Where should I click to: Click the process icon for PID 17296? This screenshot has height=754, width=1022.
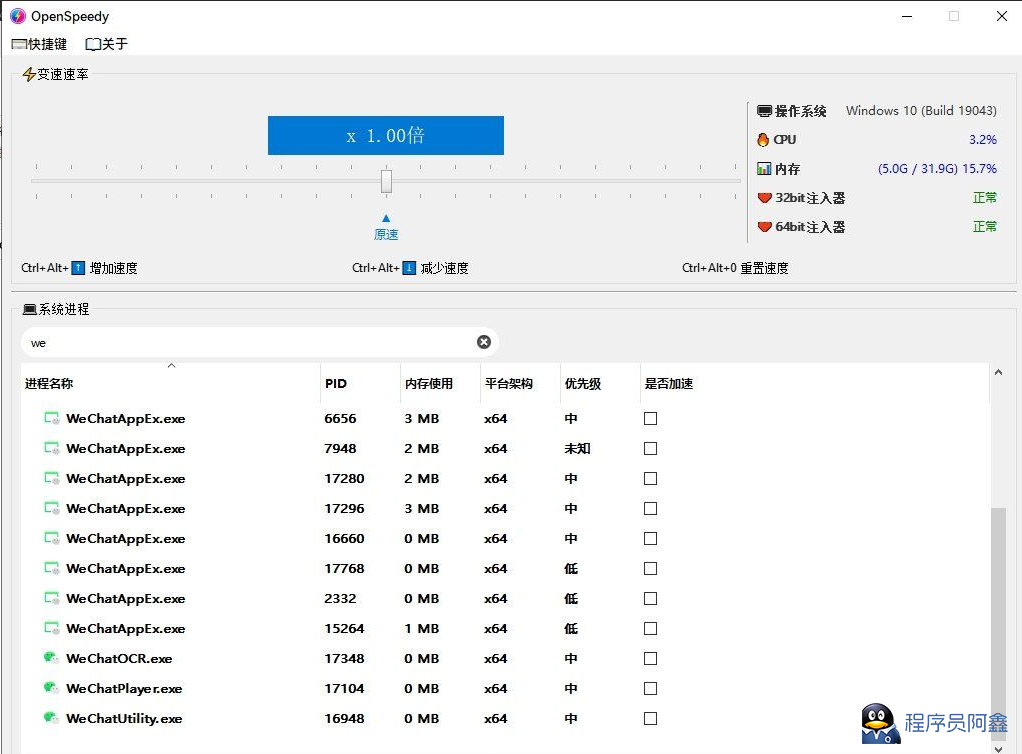(x=51, y=508)
